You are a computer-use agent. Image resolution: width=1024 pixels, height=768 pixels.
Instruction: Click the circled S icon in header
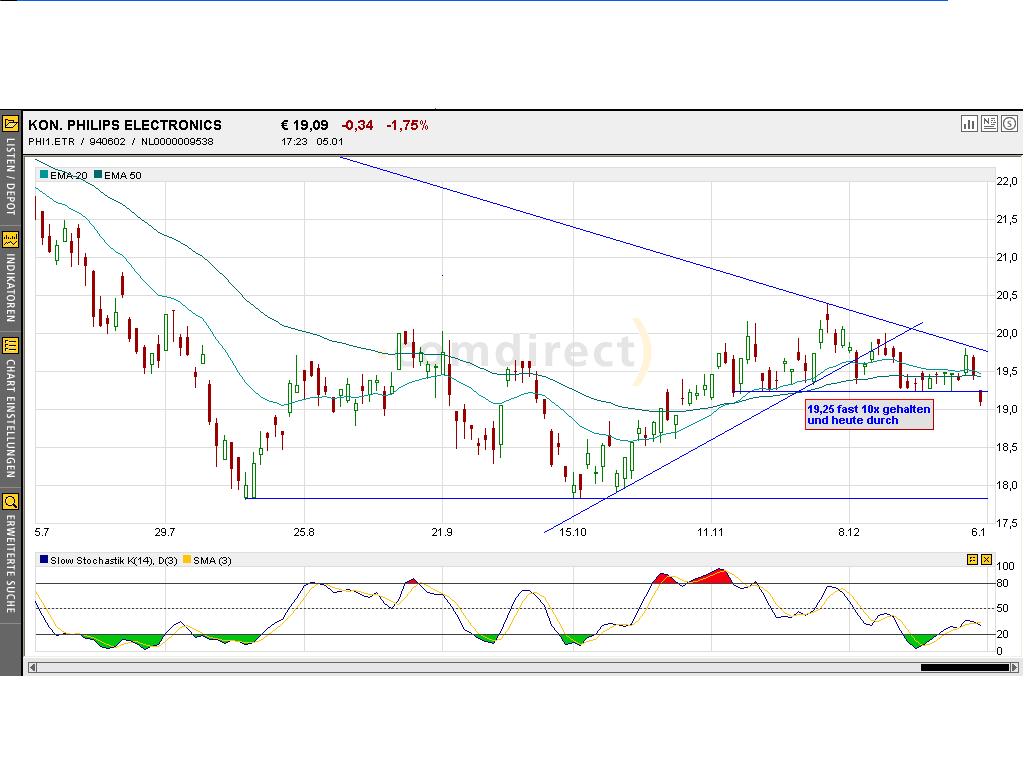(1008, 124)
